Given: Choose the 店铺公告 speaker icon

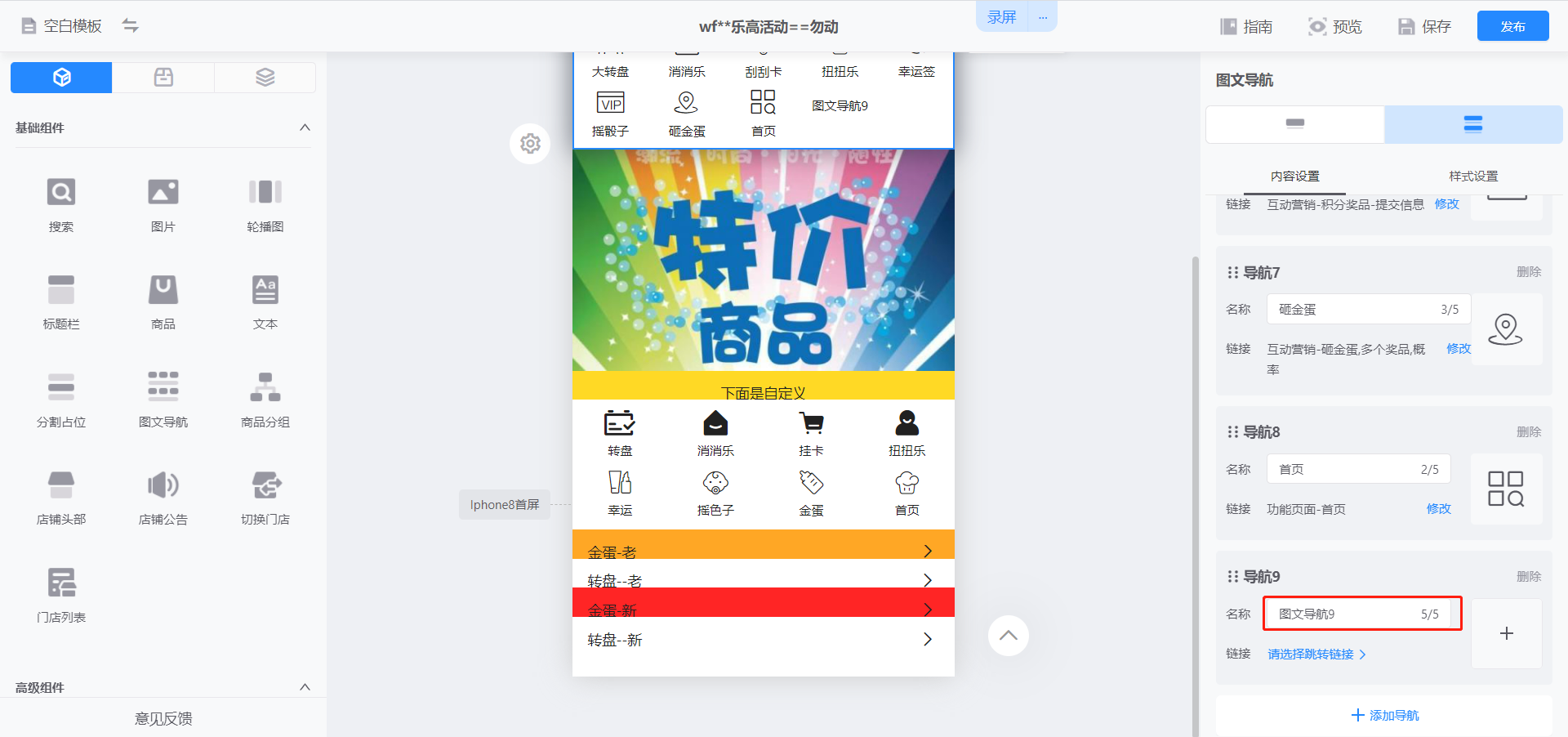Looking at the screenshot, I should click(x=163, y=485).
